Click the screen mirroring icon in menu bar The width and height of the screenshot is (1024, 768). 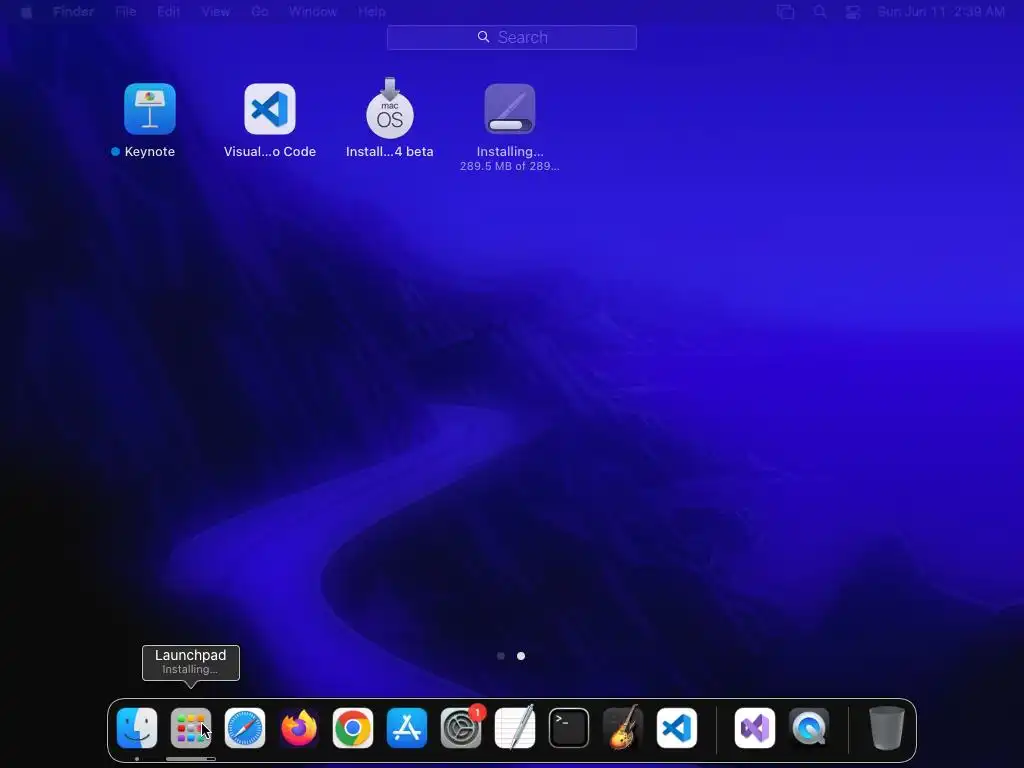(x=786, y=12)
